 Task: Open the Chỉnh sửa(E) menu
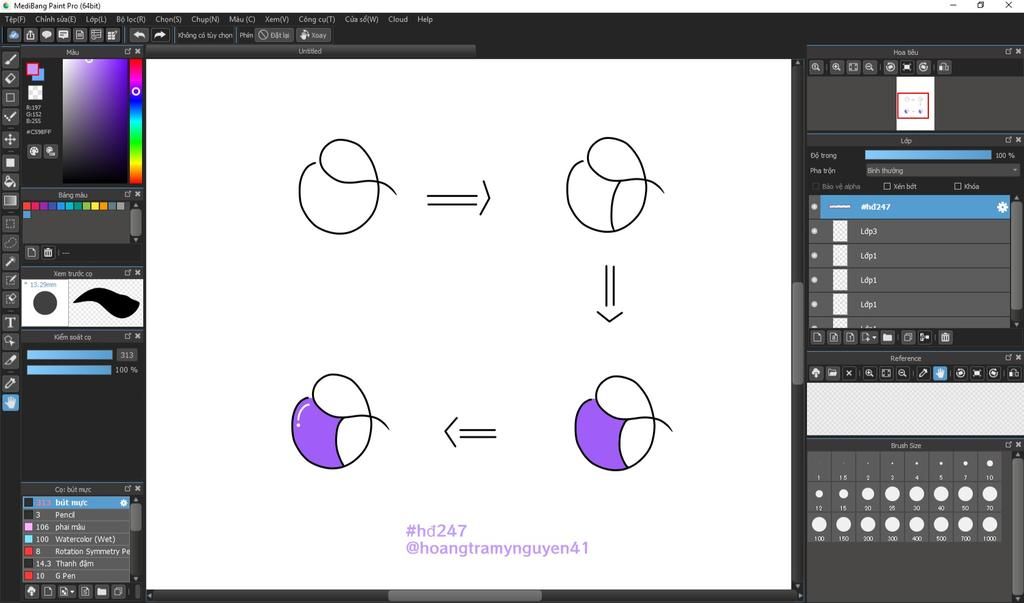[x=56, y=20]
